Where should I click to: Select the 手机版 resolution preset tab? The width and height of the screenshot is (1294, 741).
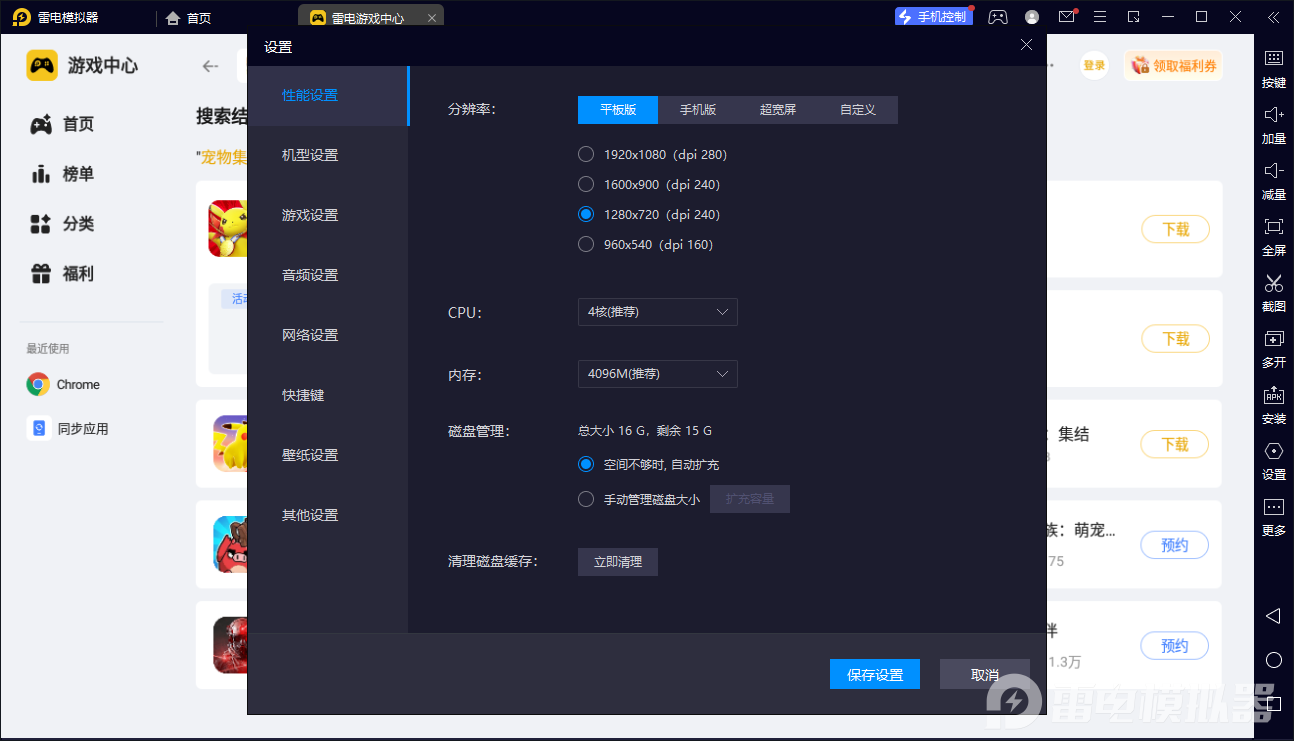click(x=697, y=110)
